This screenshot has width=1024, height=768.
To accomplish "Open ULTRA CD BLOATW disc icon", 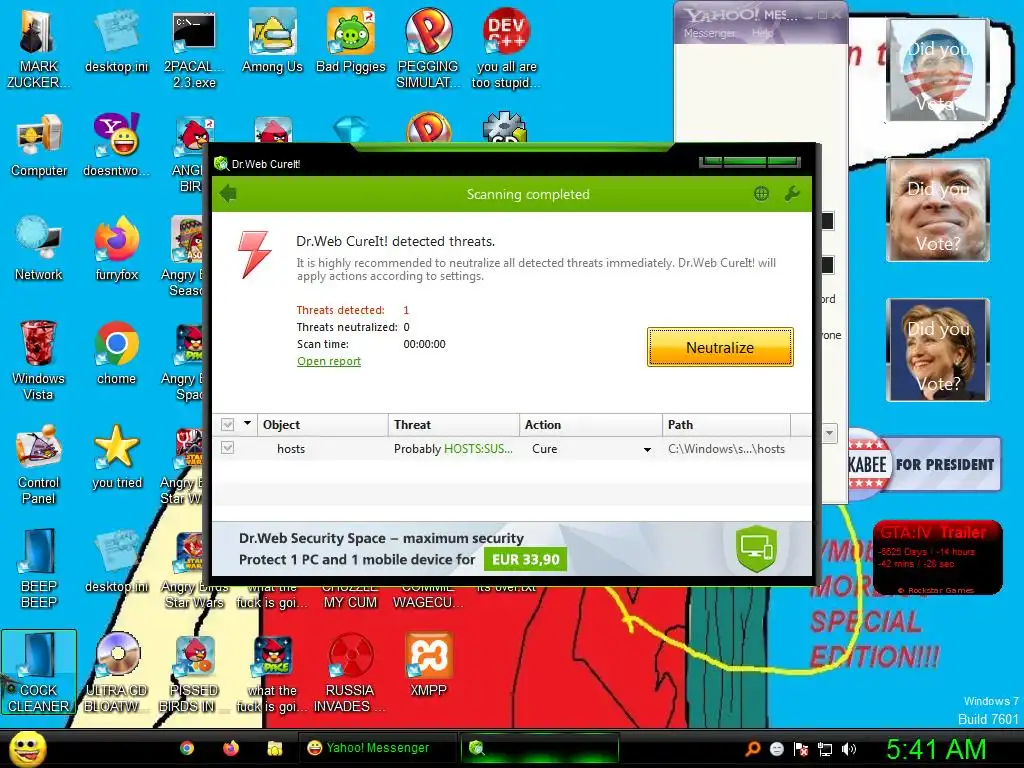I will [116, 672].
